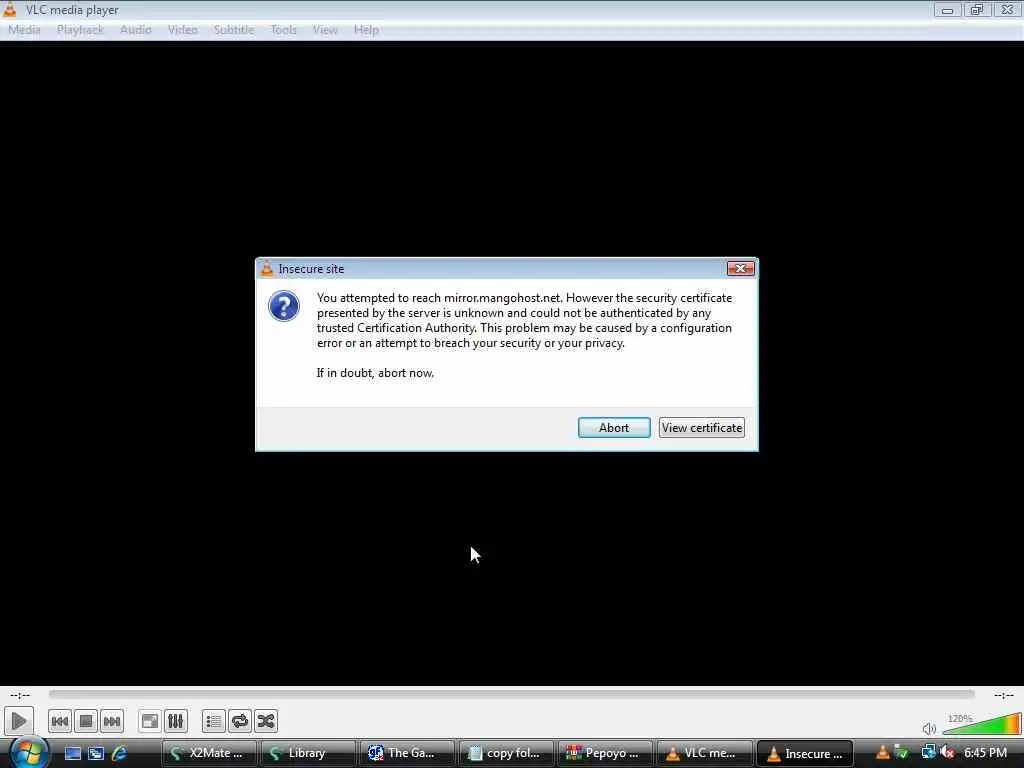The width and height of the screenshot is (1024, 768).
Task: Switch to VLC me... taskbar button
Action: pyautogui.click(x=704, y=753)
